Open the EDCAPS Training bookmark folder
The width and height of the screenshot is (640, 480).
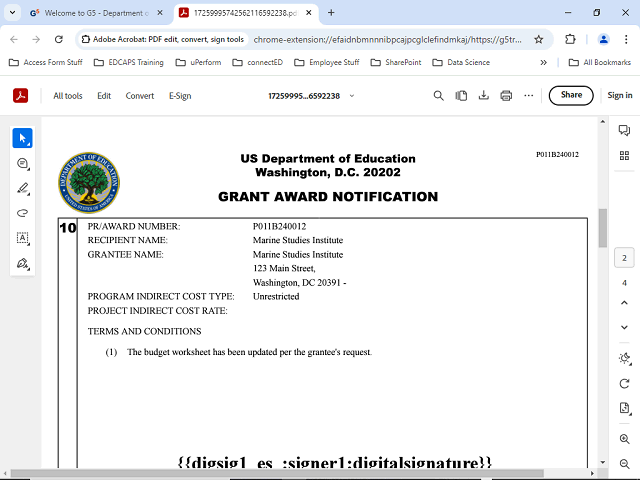coord(129,62)
